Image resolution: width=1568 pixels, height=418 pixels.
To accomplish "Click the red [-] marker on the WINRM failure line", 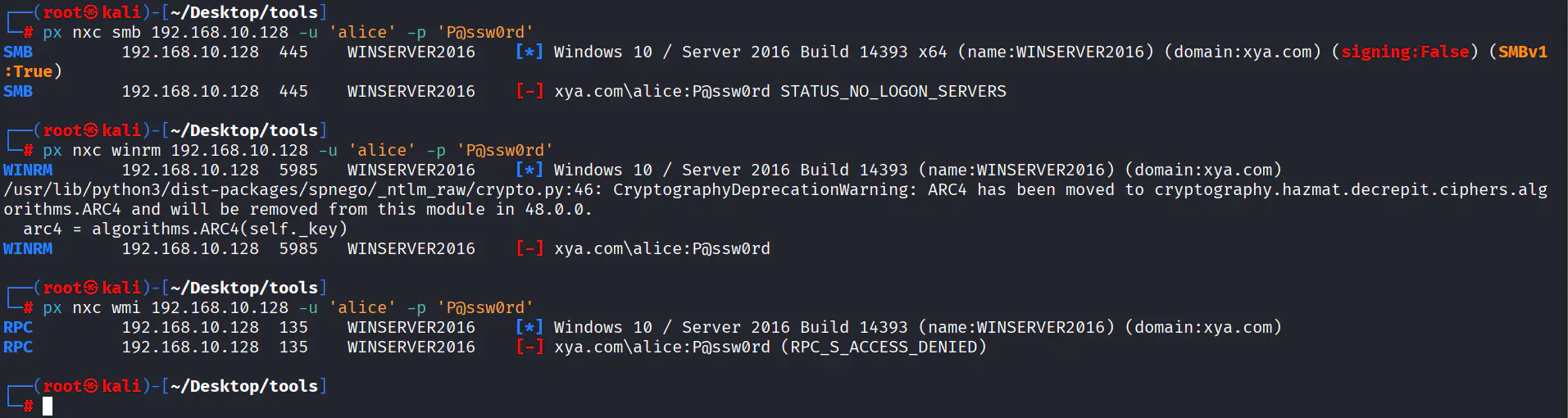I will [x=529, y=248].
